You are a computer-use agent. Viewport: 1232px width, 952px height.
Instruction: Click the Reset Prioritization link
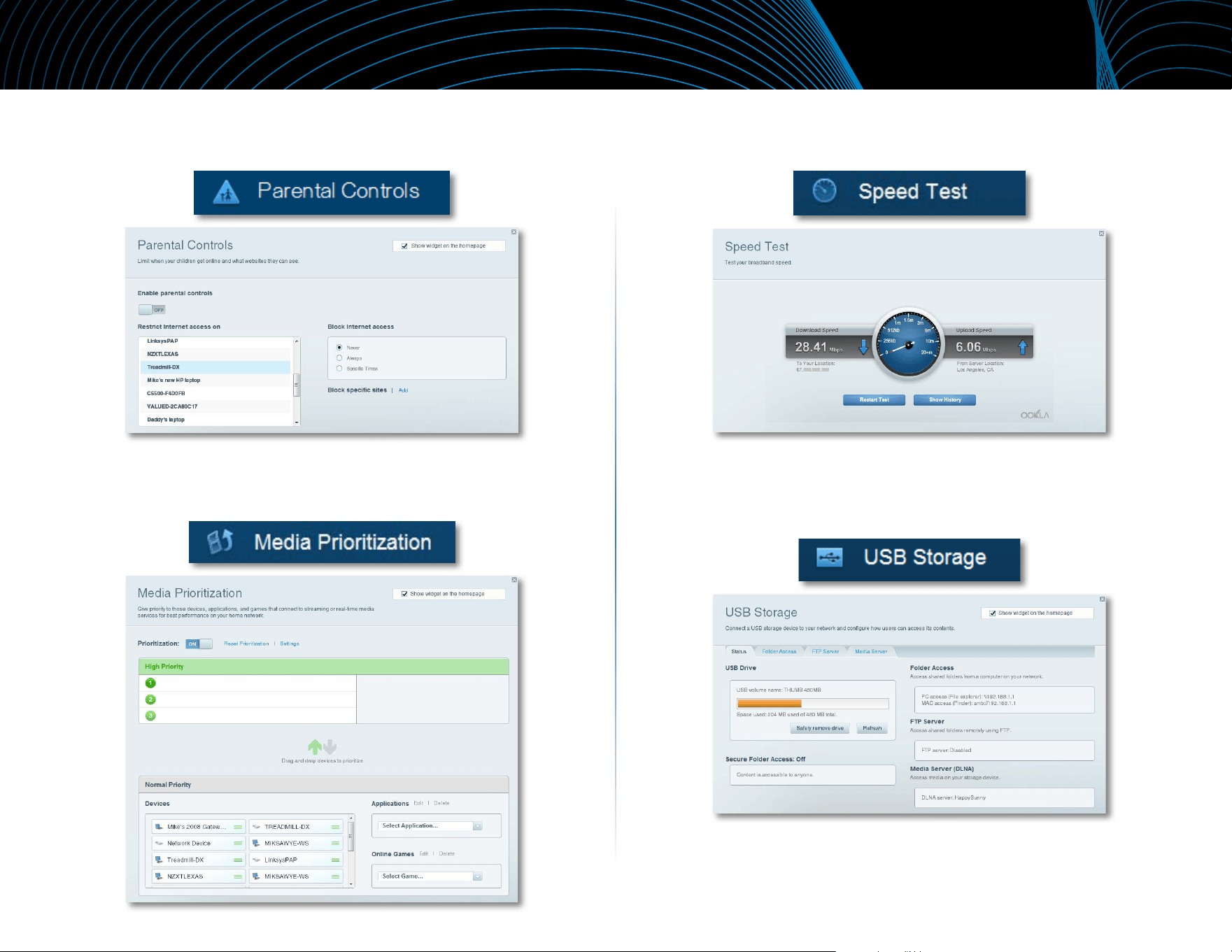(x=246, y=644)
